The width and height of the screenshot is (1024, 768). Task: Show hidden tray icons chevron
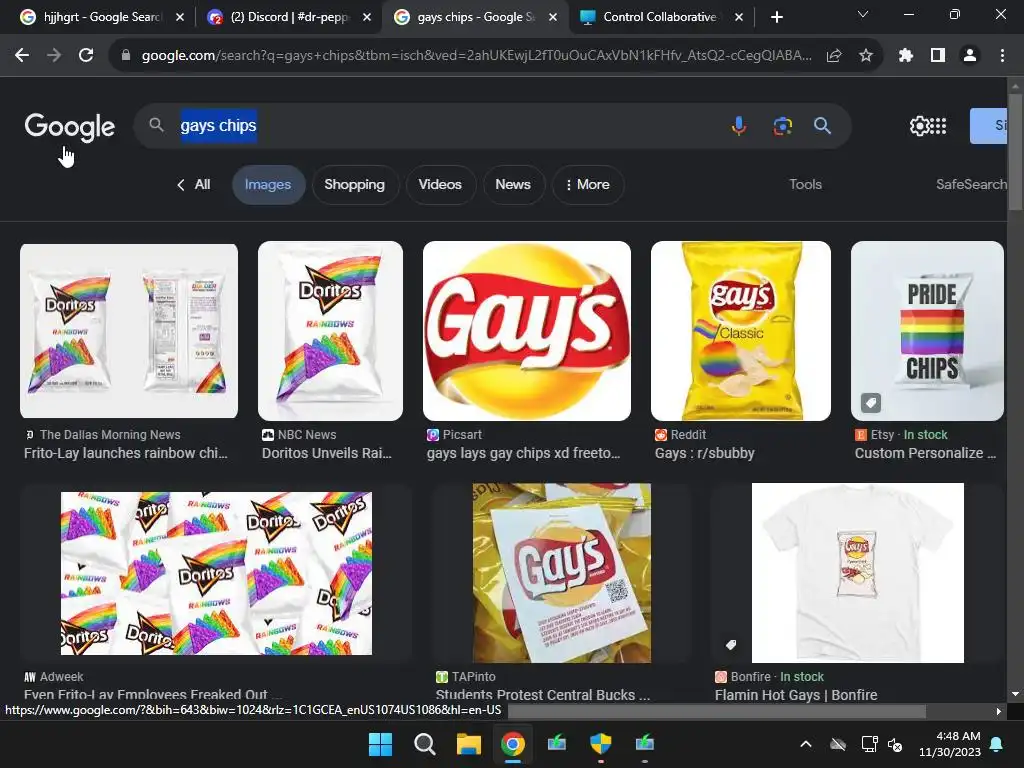(x=806, y=744)
